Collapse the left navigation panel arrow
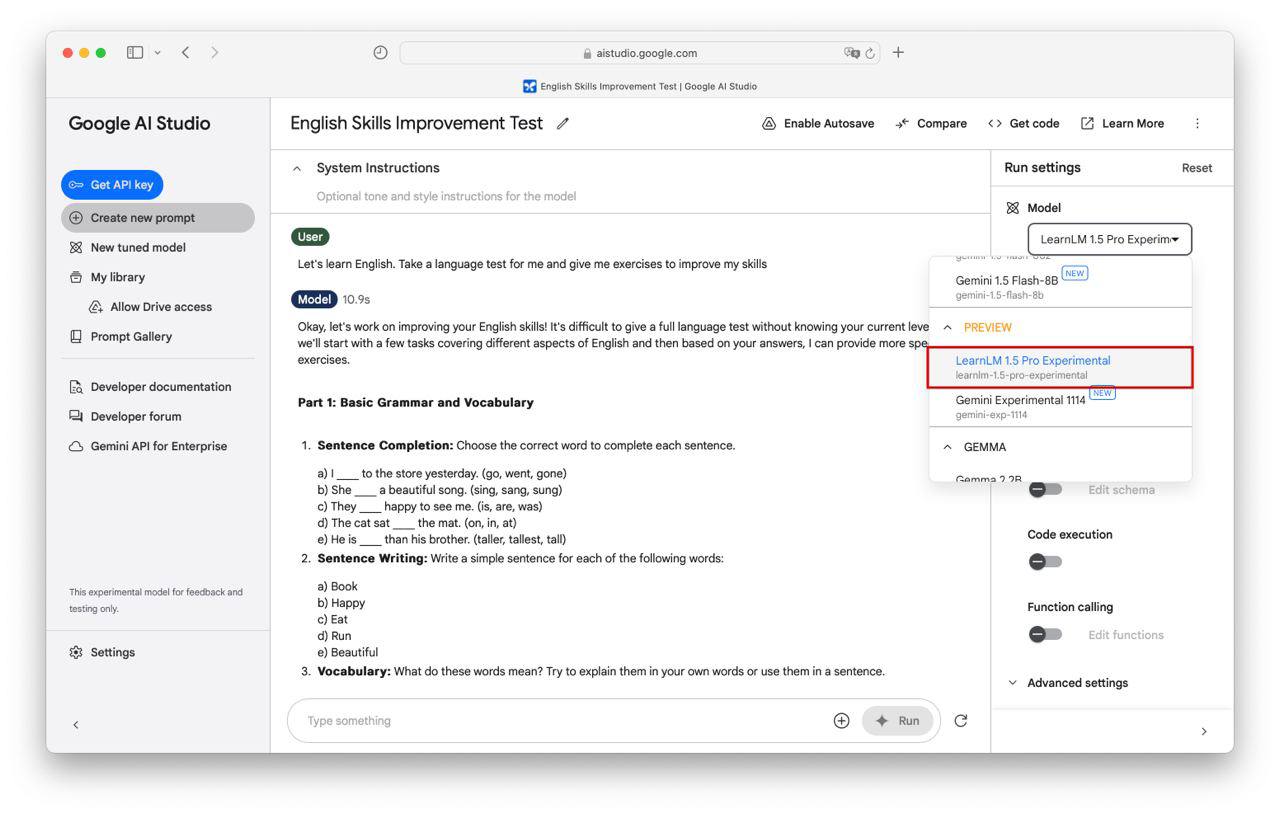 76,725
